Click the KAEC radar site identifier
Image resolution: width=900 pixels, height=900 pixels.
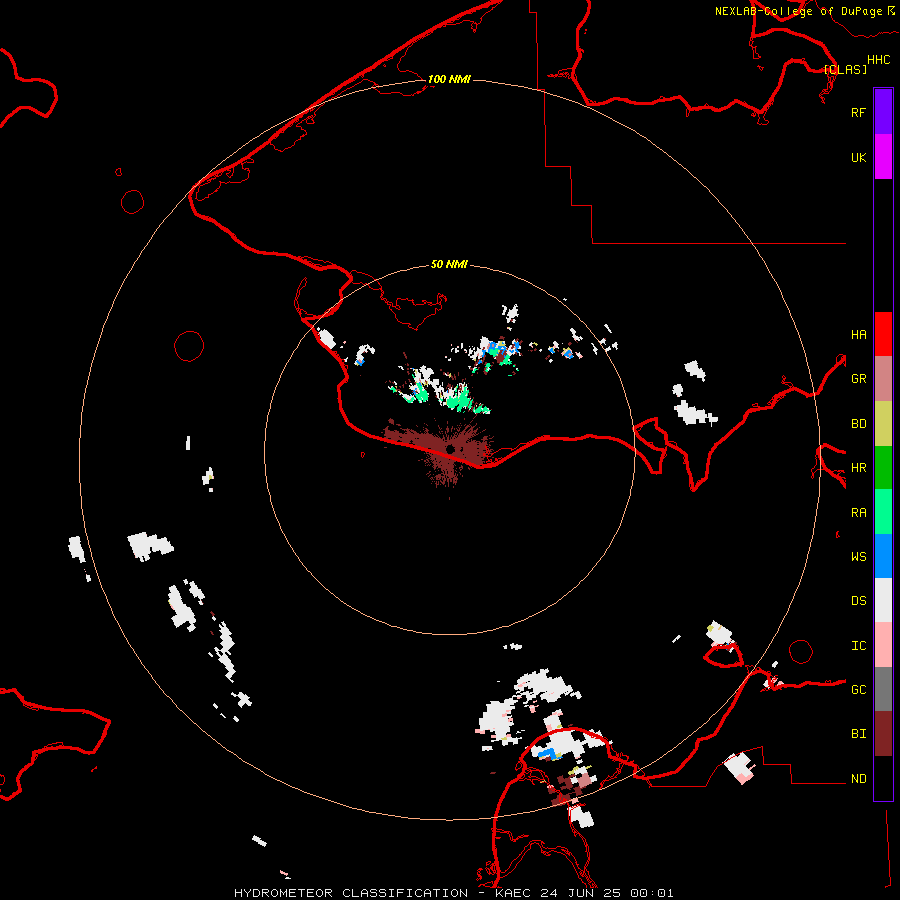tap(514, 893)
